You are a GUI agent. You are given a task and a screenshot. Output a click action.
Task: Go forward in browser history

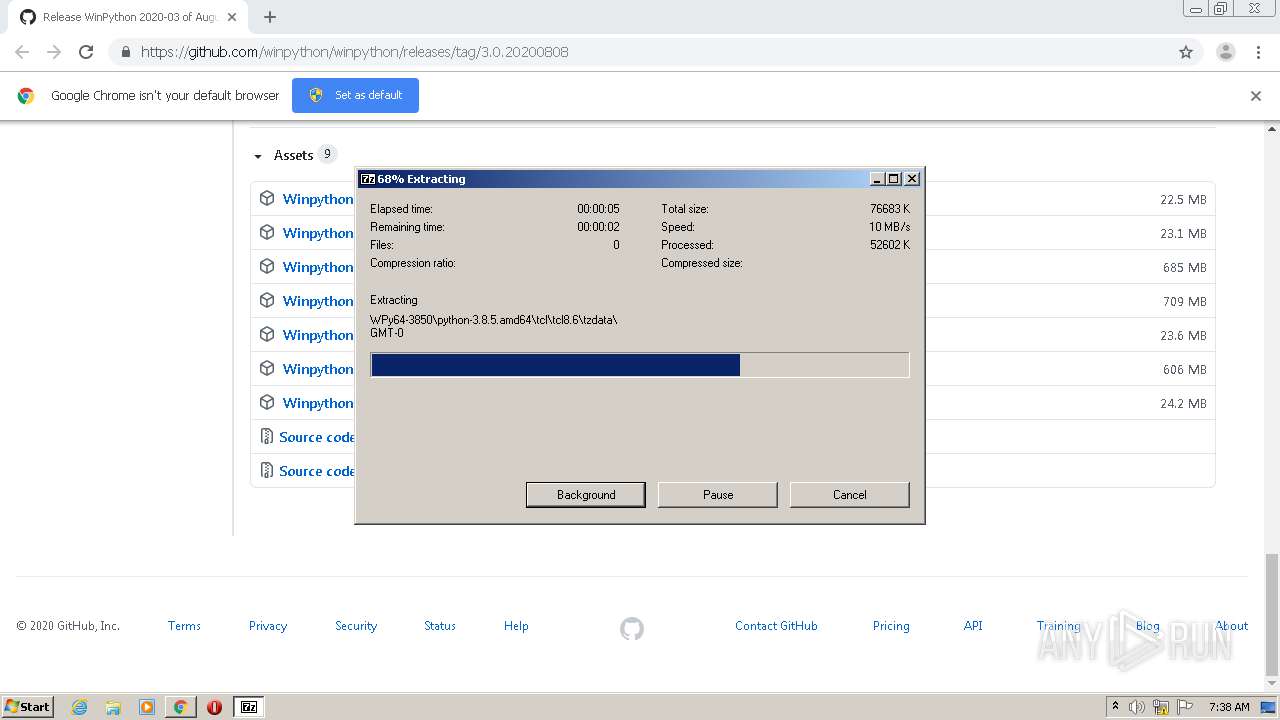coord(54,52)
